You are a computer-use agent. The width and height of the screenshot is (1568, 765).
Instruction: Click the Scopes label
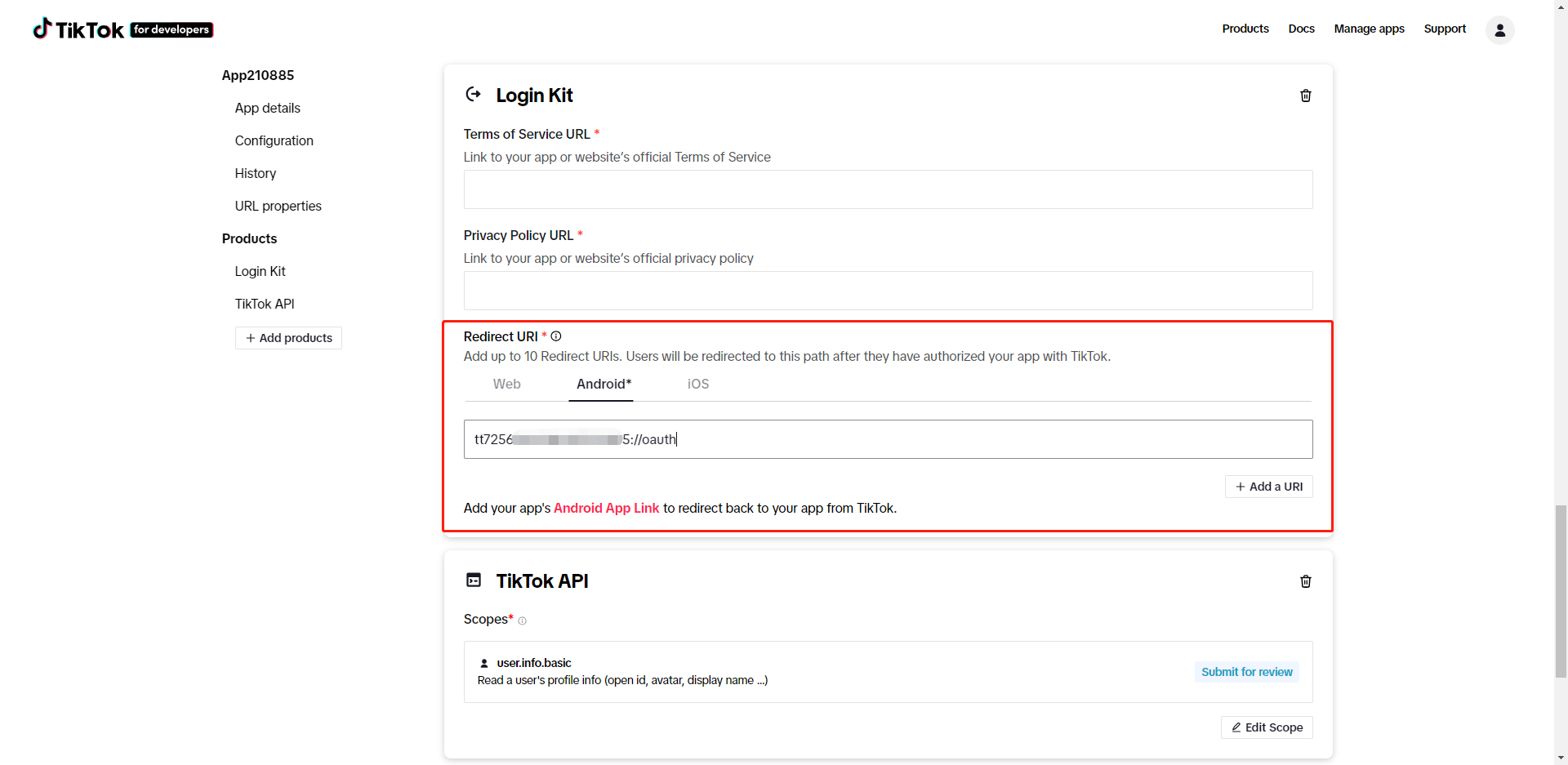pos(486,619)
